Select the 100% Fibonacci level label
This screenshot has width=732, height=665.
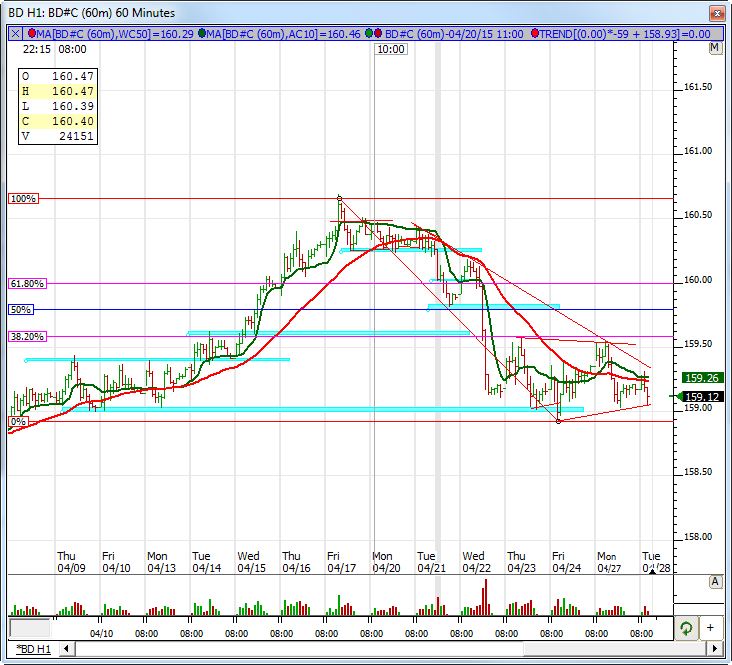23,199
